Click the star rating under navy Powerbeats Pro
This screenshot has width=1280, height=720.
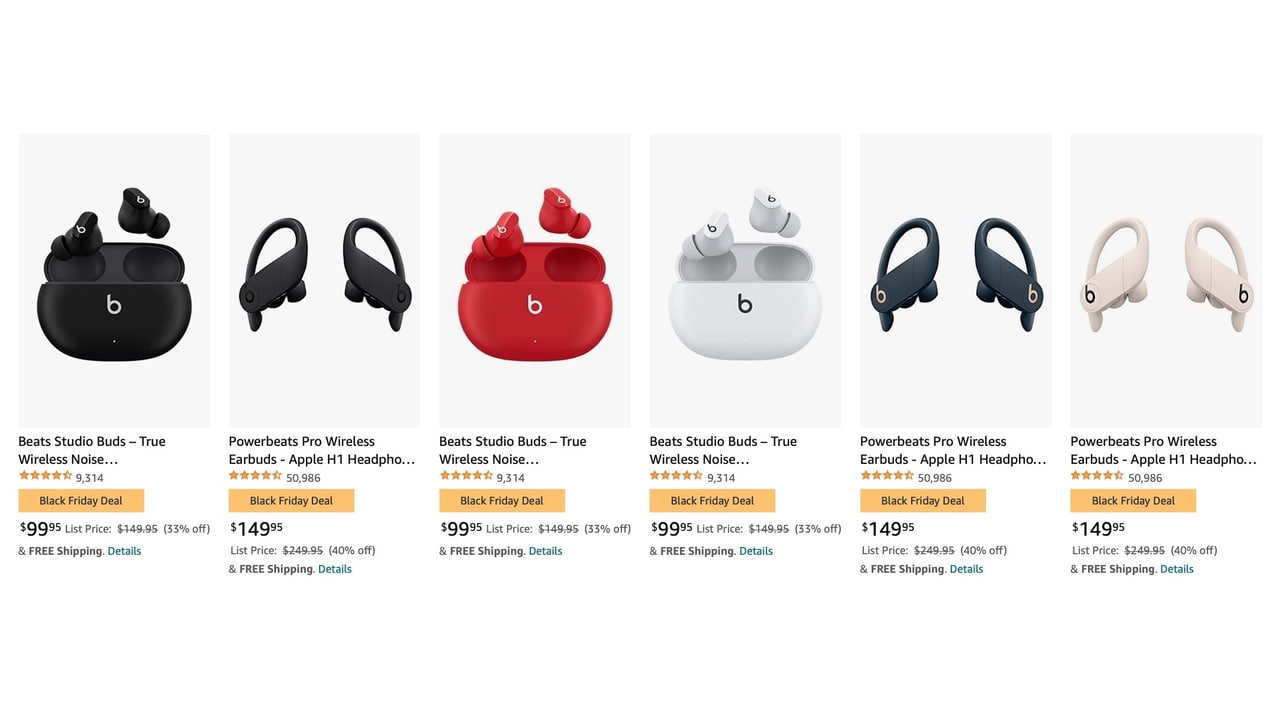click(x=887, y=476)
